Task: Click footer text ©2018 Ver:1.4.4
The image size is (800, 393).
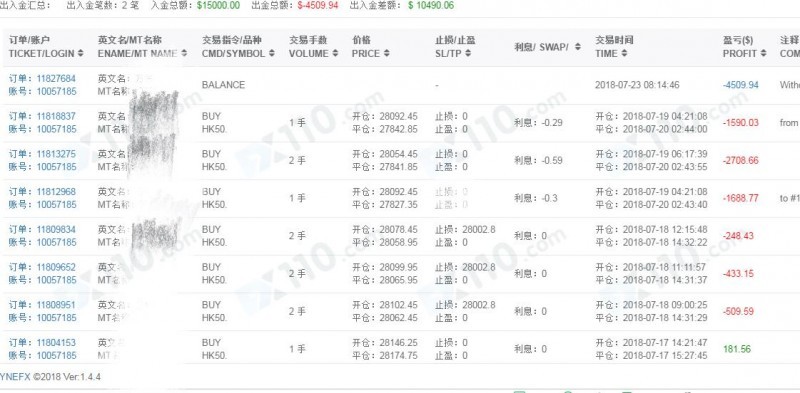Action: pos(67,377)
